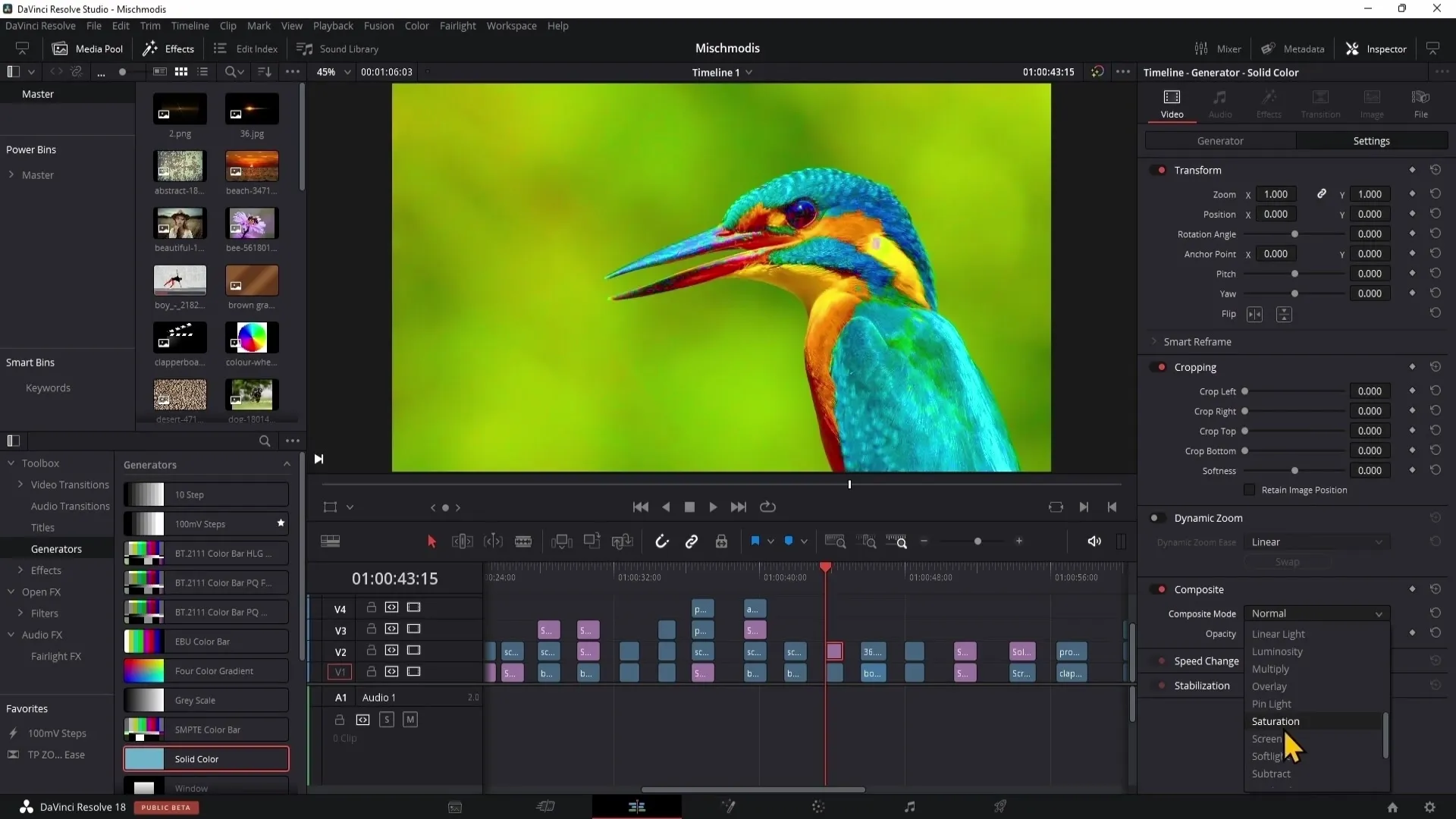Select Saturation from composite mode dropdown
The width and height of the screenshot is (1456, 819).
tap(1278, 721)
